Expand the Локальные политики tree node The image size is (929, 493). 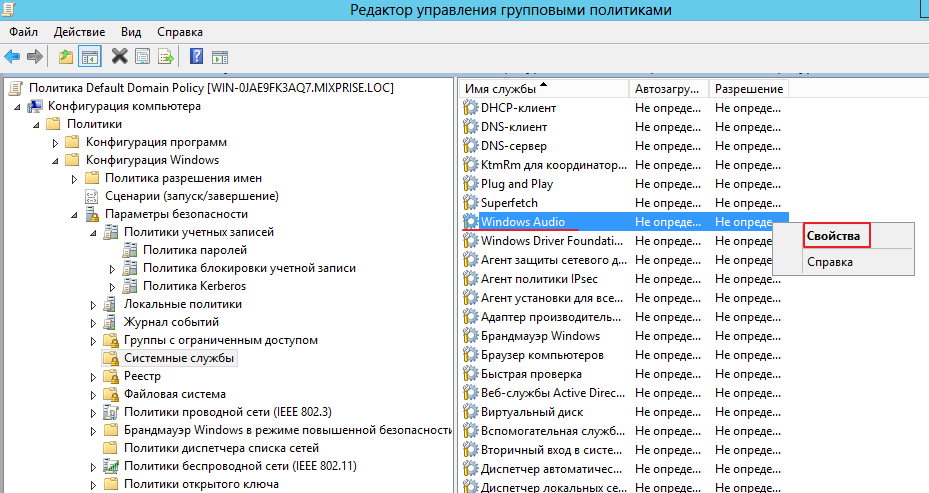point(94,304)
